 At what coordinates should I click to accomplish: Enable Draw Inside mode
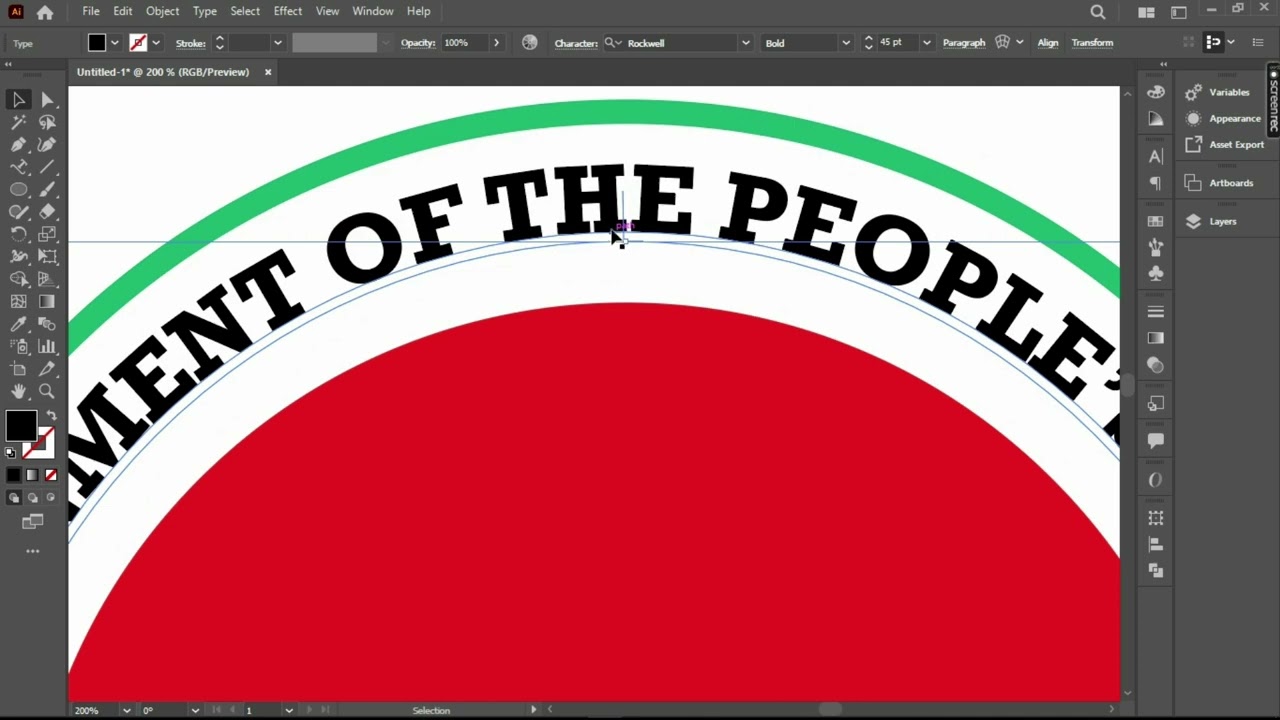click(51, 497)
